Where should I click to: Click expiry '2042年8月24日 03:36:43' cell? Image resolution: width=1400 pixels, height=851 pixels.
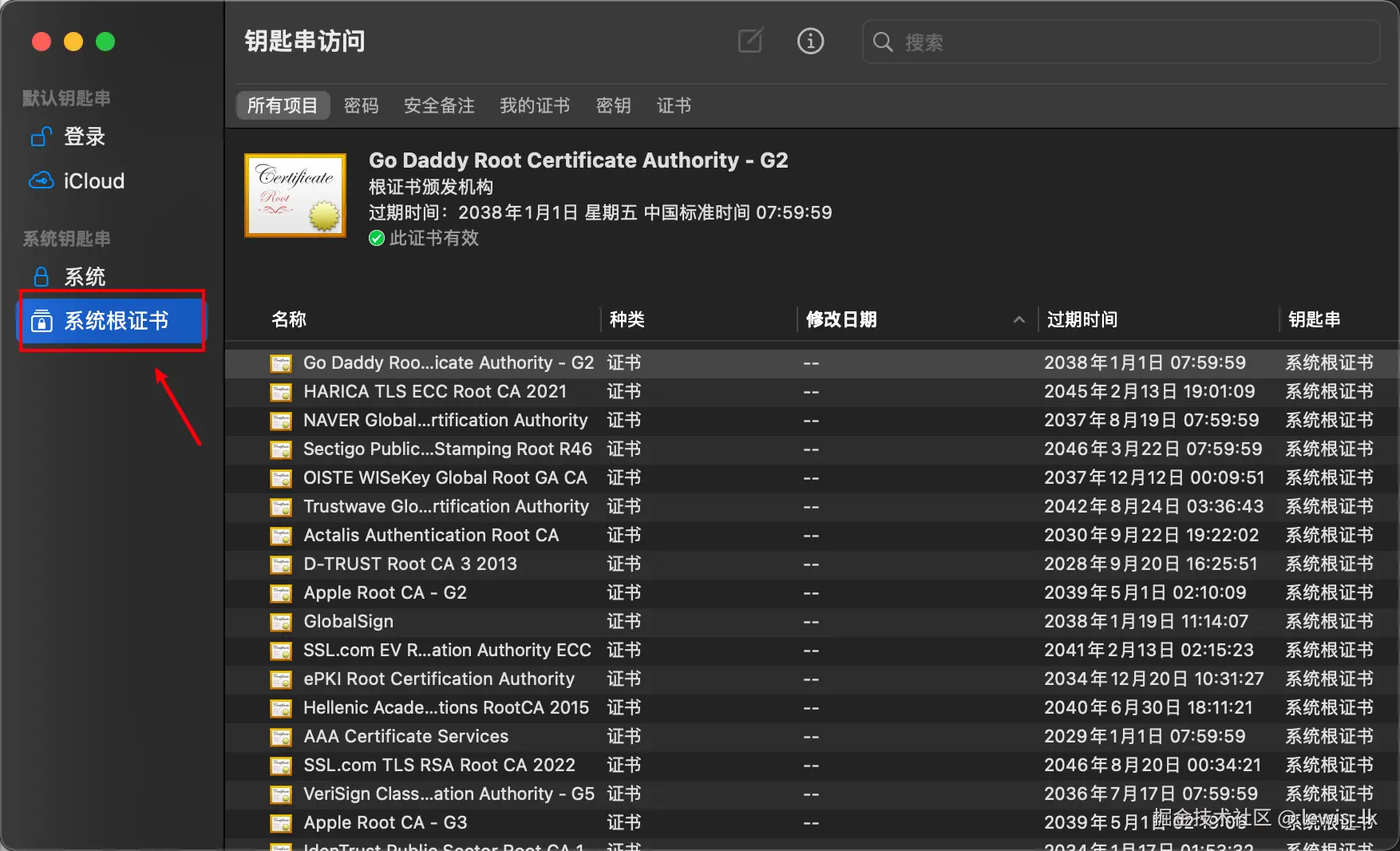1154,506
